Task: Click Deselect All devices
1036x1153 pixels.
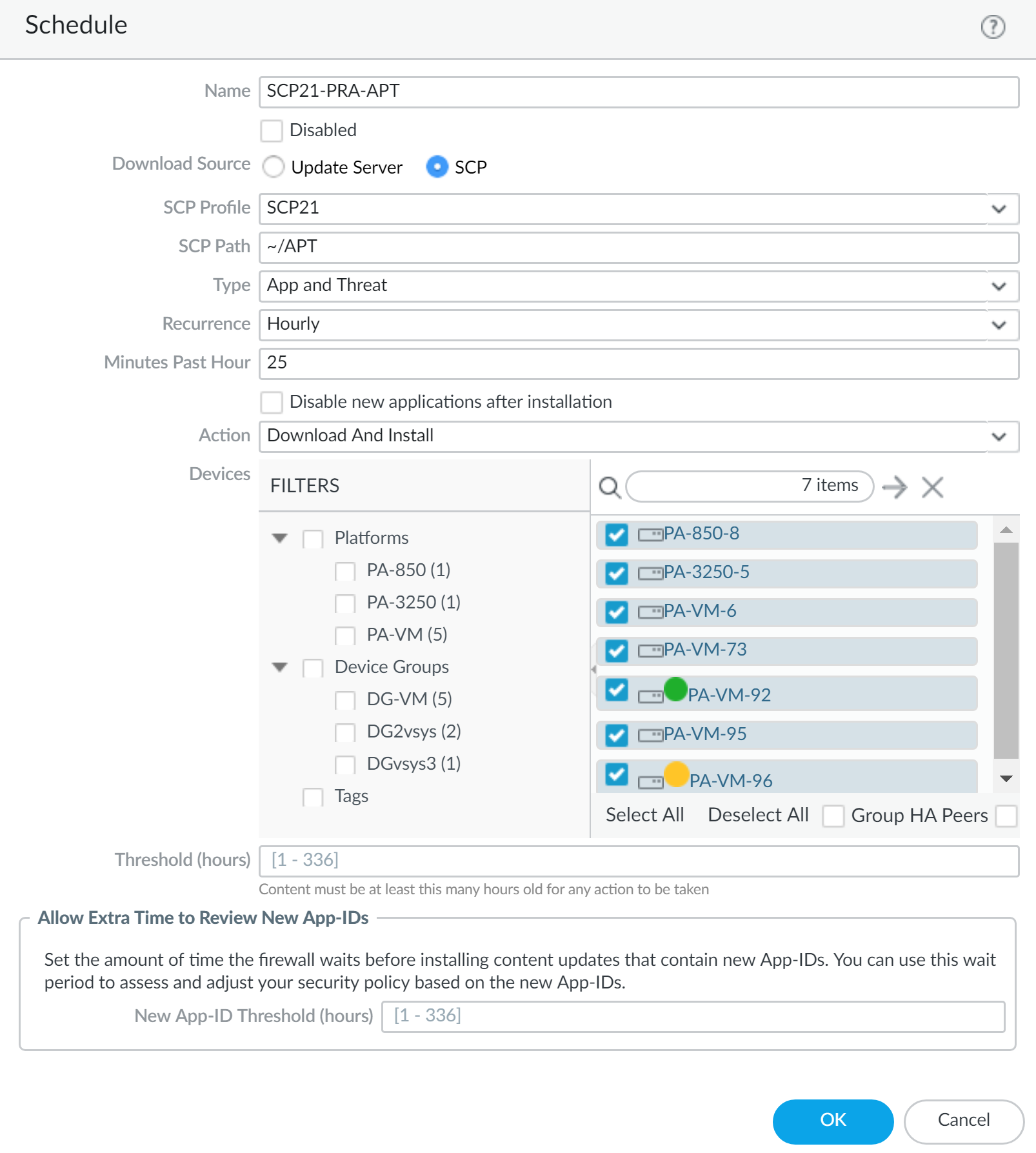Action: click(x=758, y=815)
